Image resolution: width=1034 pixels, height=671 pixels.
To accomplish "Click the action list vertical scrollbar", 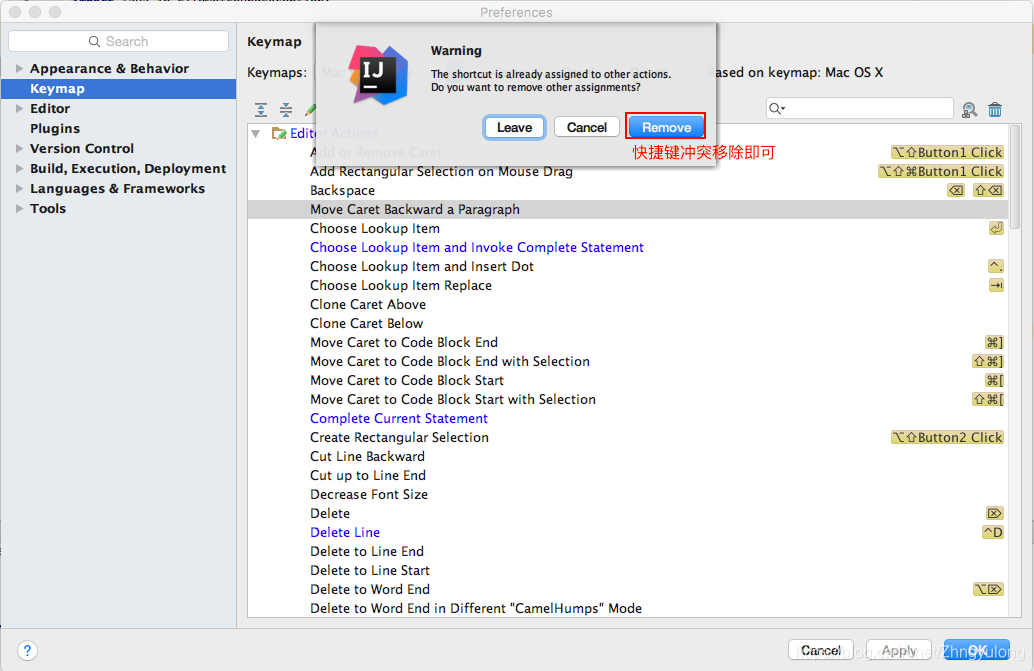I will coord(1016,178).
